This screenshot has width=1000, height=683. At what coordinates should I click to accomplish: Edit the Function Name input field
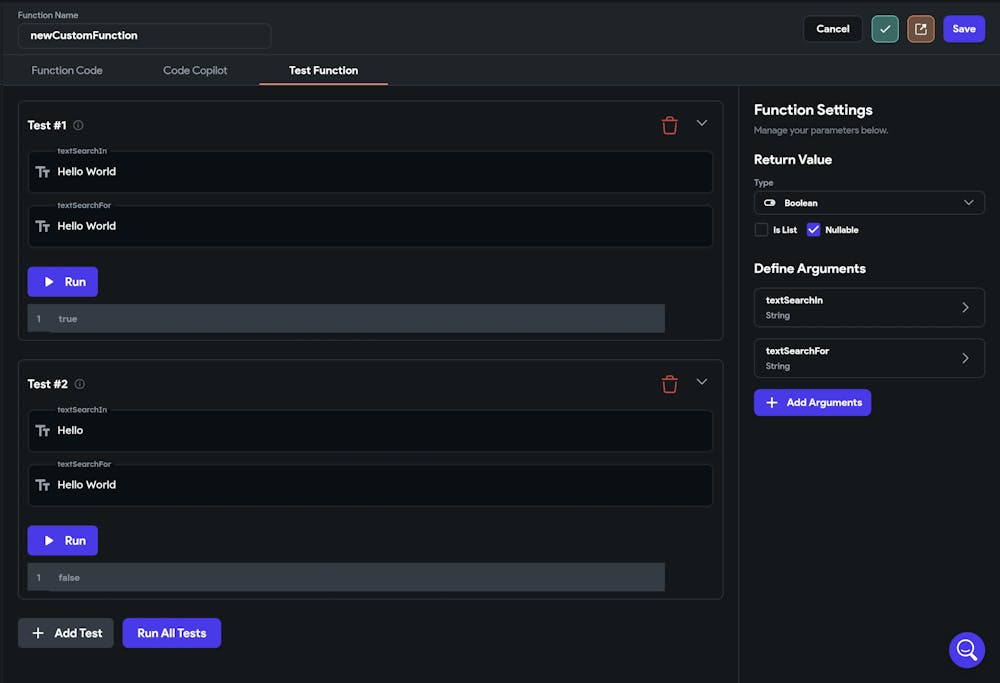[144, 36]
